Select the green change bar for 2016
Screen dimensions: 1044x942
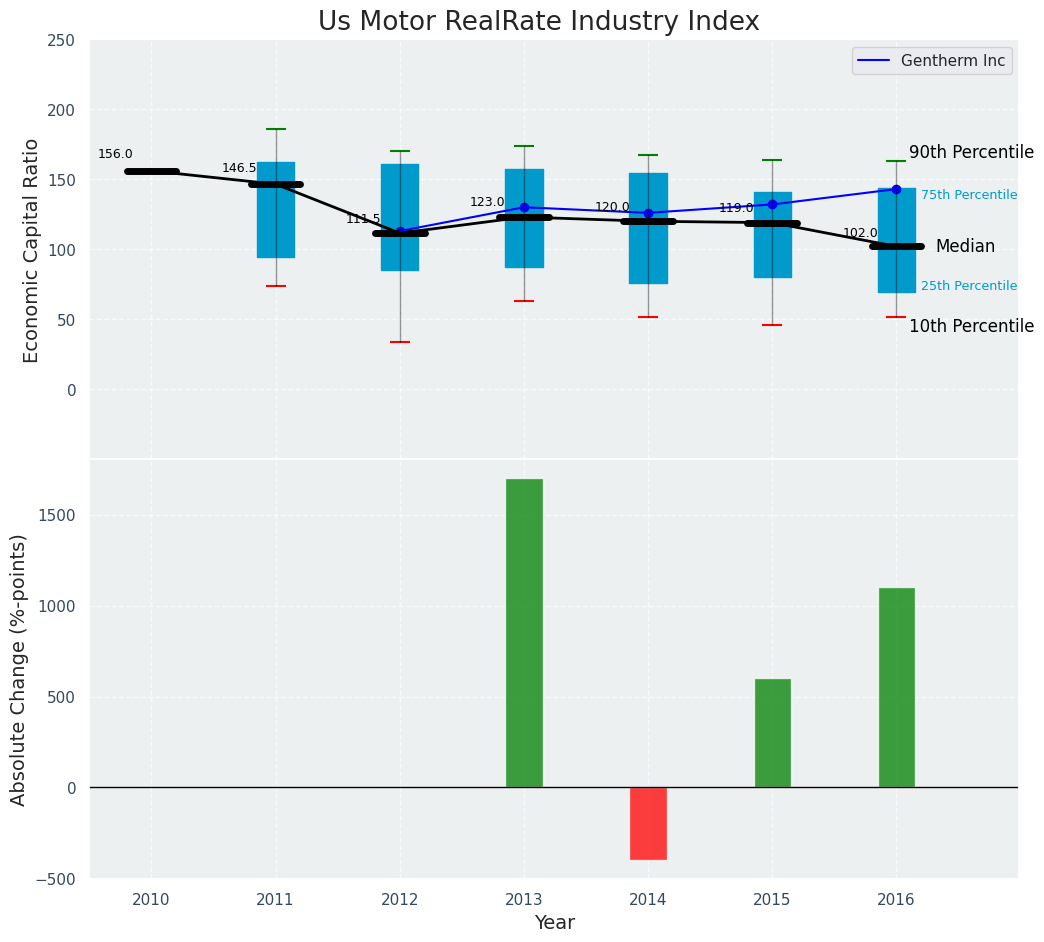click(896, 687)
